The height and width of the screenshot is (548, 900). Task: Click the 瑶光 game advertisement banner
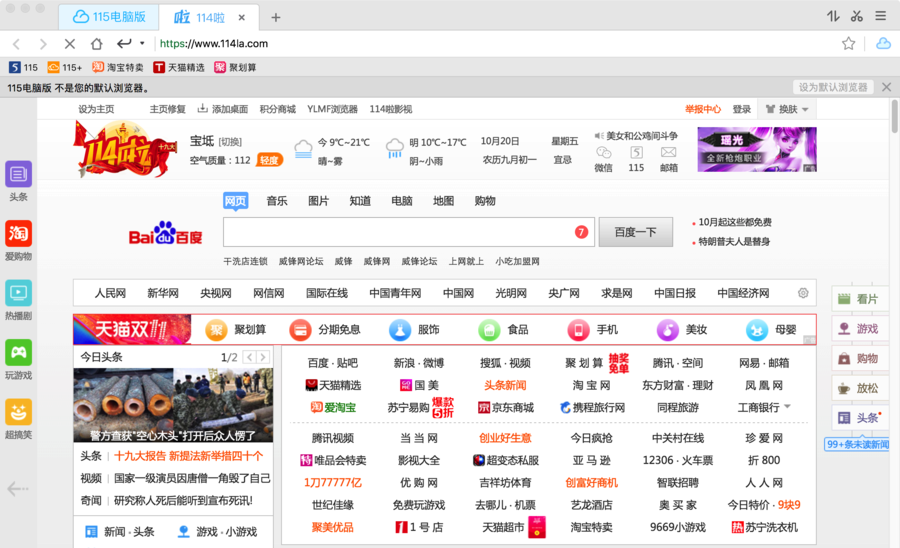757,149
